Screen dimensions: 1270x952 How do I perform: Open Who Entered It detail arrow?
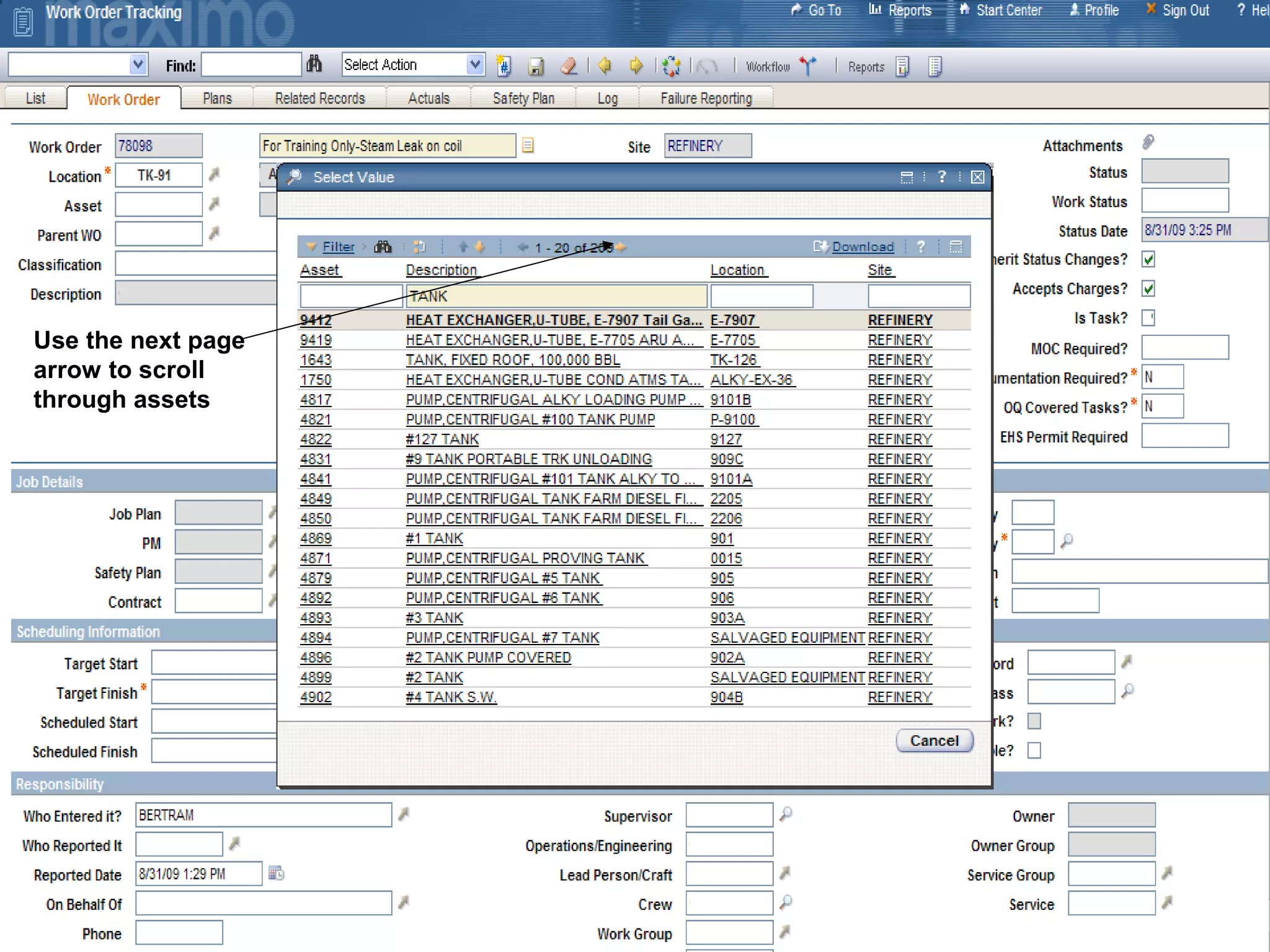(404, 814)
